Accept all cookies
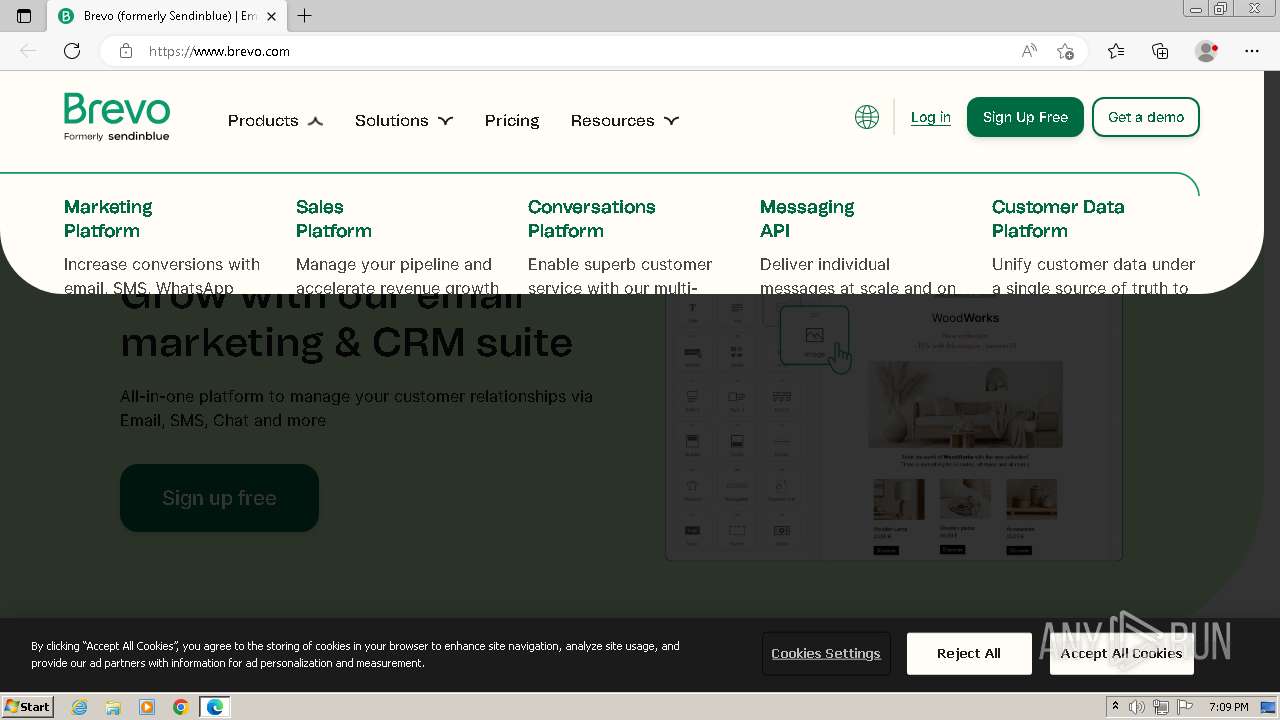The height and width of the screenshot is (720, 1280). [1121, 653]
